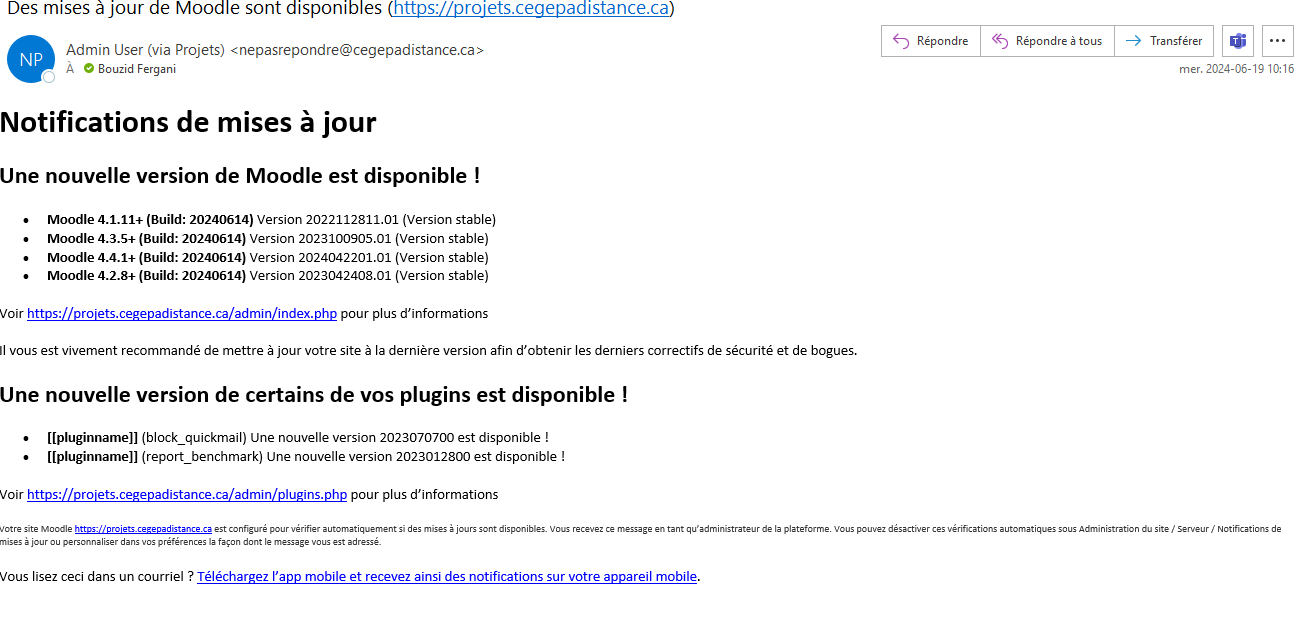Click small footer projets.cegepadistance.ca link
The image size is (1298, 644).
coord(143,529)
